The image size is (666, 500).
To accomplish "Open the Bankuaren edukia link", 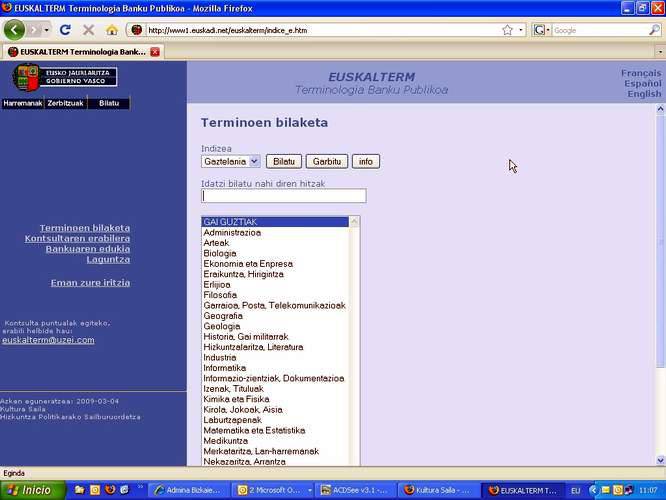I will coord(88,249).
